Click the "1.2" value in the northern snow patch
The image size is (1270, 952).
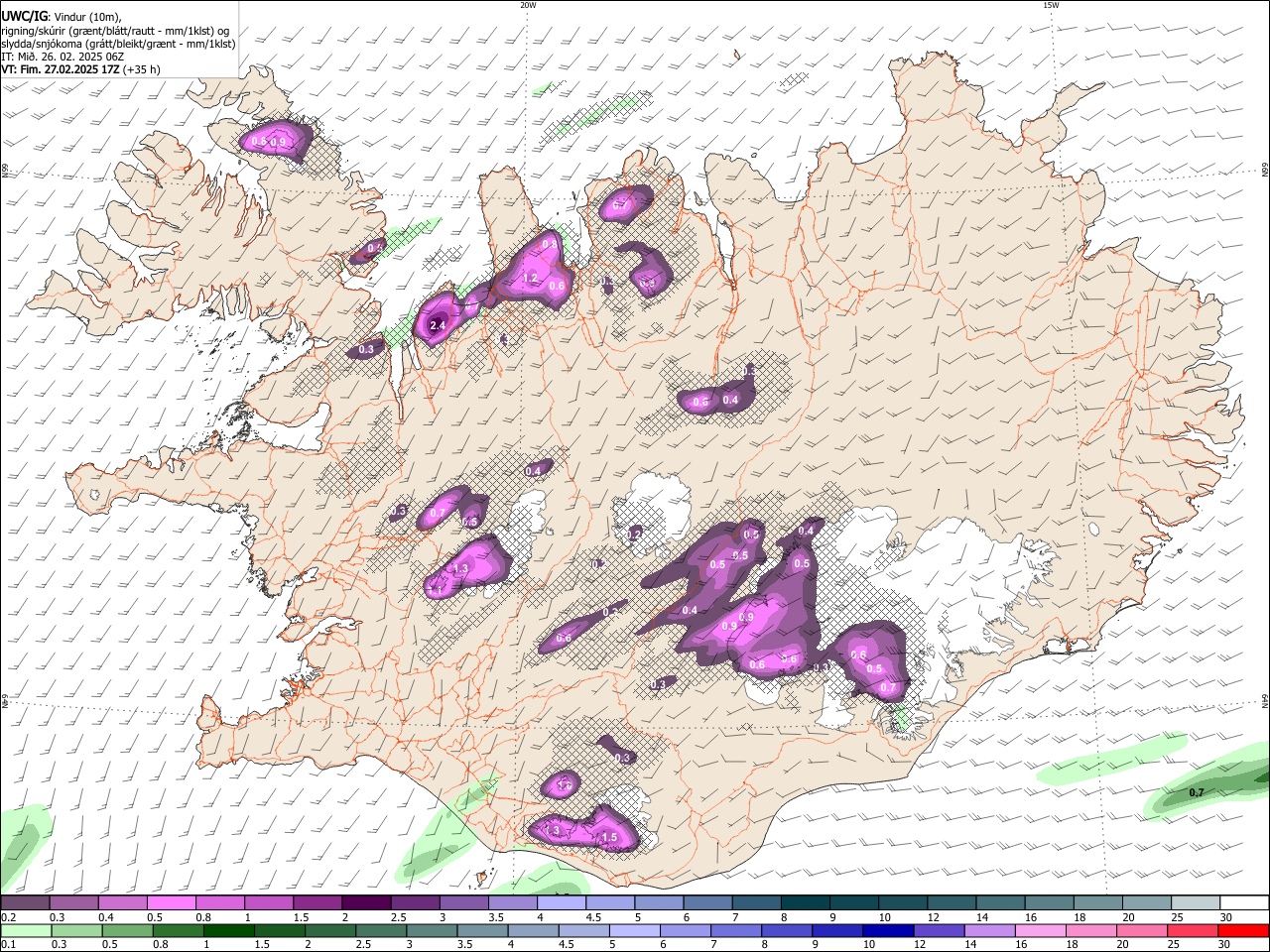tap(530, 278)
